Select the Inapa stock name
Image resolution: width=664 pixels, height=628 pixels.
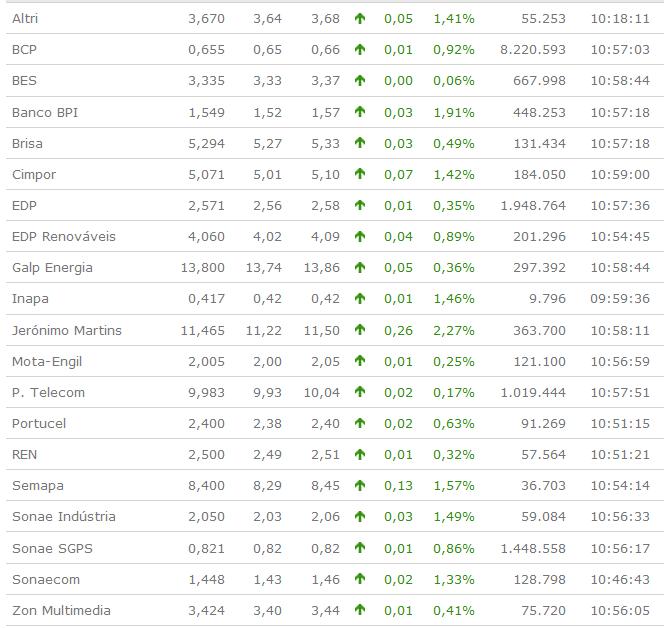(30, 299)
